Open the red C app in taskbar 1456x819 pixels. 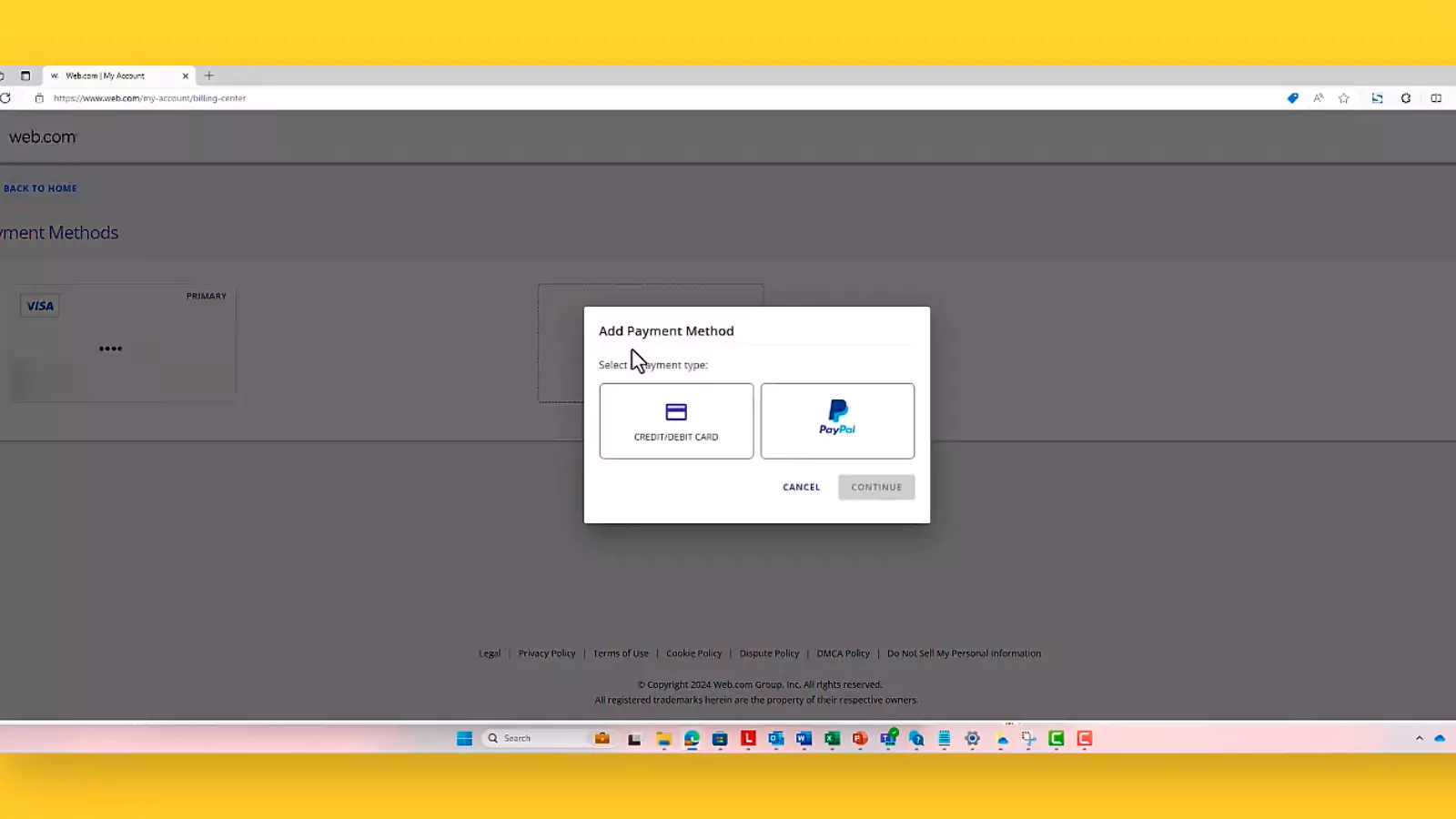click(1085, 738)
